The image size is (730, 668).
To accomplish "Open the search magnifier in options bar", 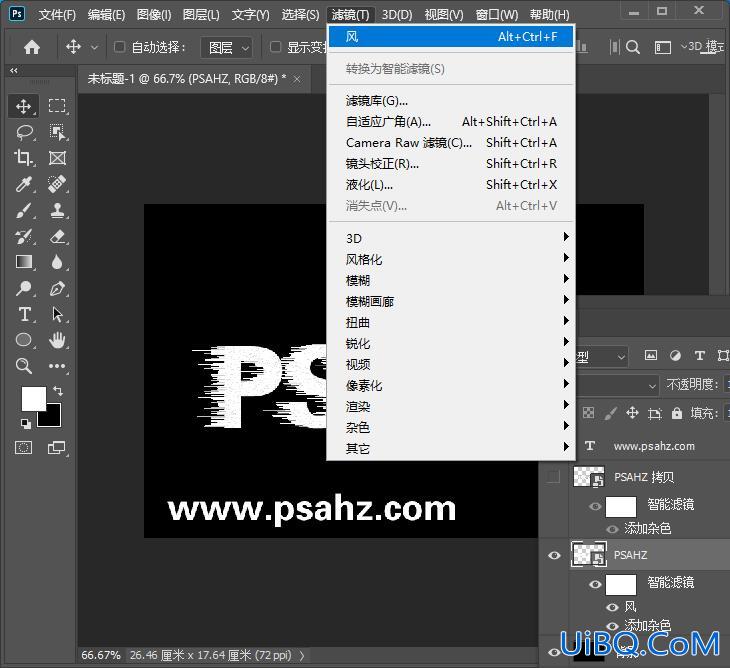I will click(x=633, y=47).
